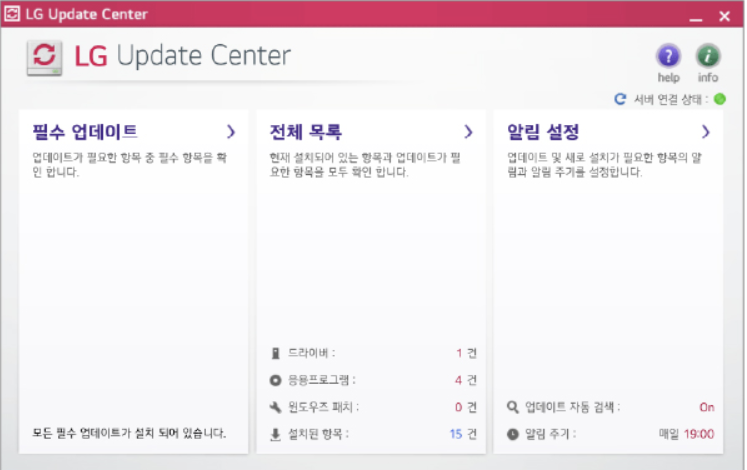Click the 알림 설정 description text
747x470 pixels.
pos(604,165)
